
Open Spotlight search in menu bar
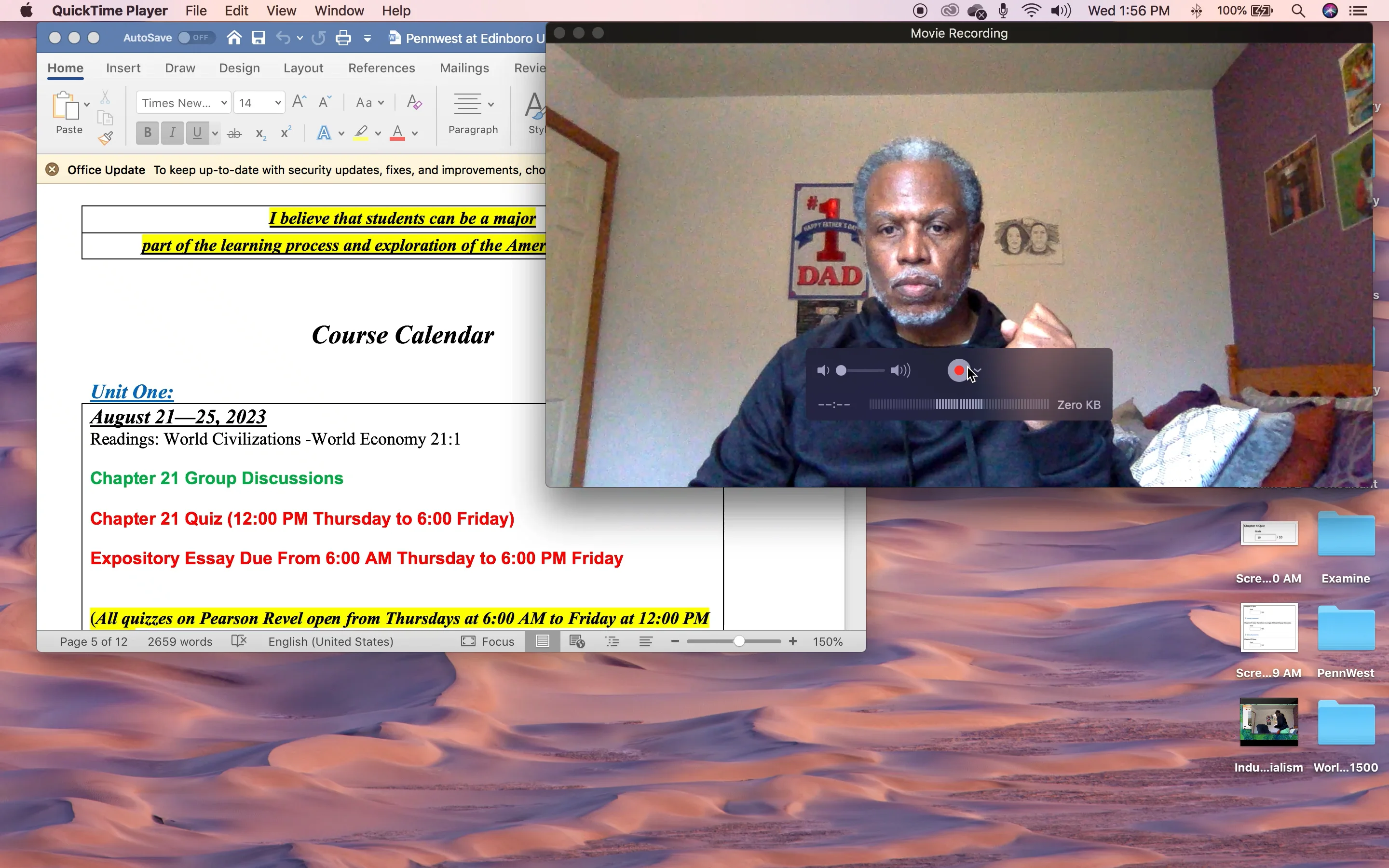click(x=1298, y=11)
